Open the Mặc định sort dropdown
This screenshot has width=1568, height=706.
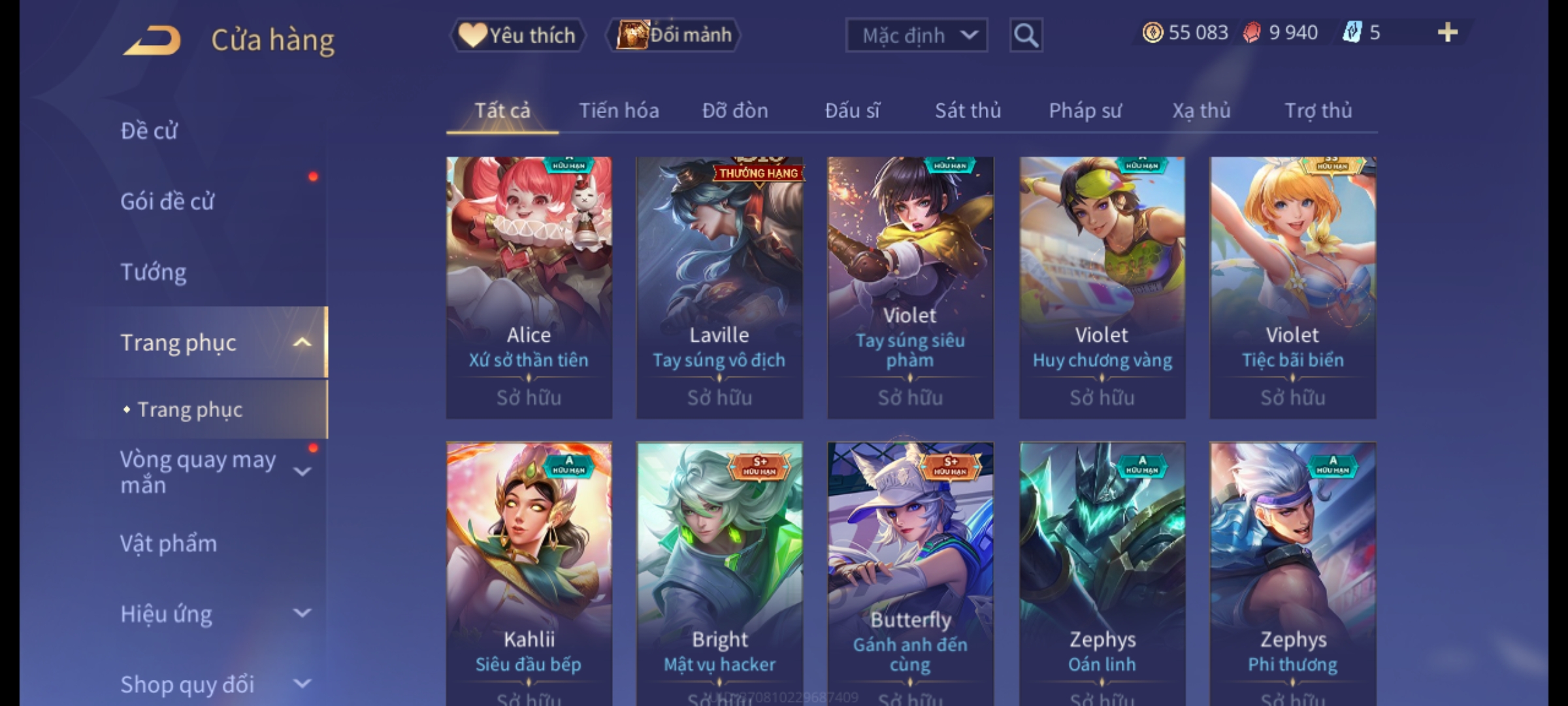916,35
